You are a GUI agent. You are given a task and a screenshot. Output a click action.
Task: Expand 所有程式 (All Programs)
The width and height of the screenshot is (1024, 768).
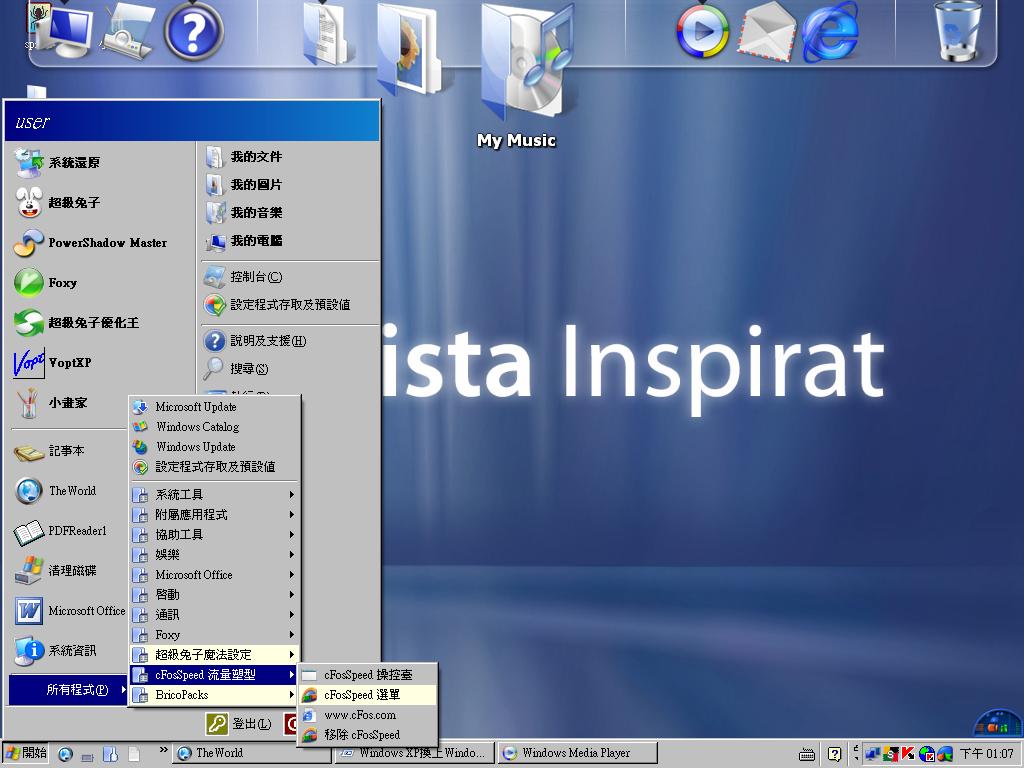pos(70,690)
